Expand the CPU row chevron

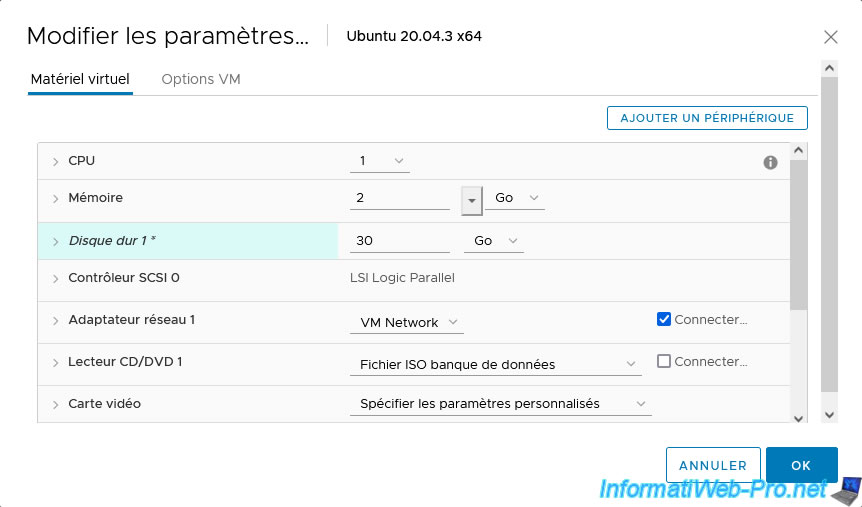coord(56,162)
